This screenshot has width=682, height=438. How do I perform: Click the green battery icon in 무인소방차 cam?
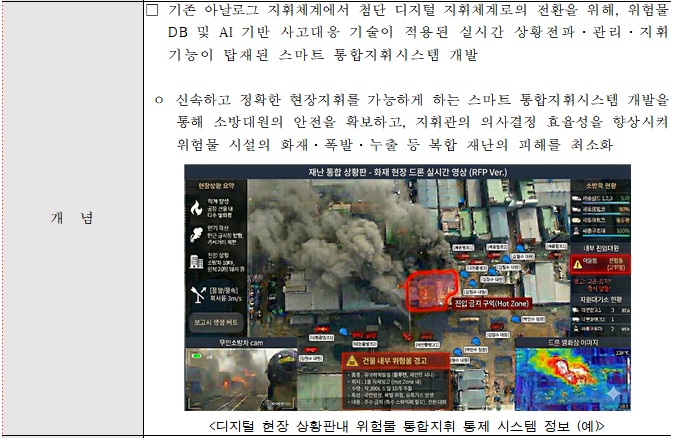(197, 356)
